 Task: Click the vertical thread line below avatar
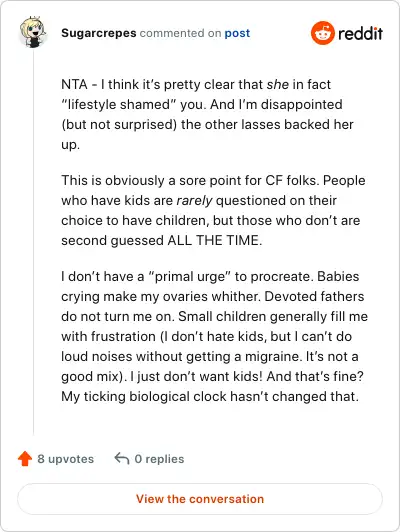click(33, 243)
